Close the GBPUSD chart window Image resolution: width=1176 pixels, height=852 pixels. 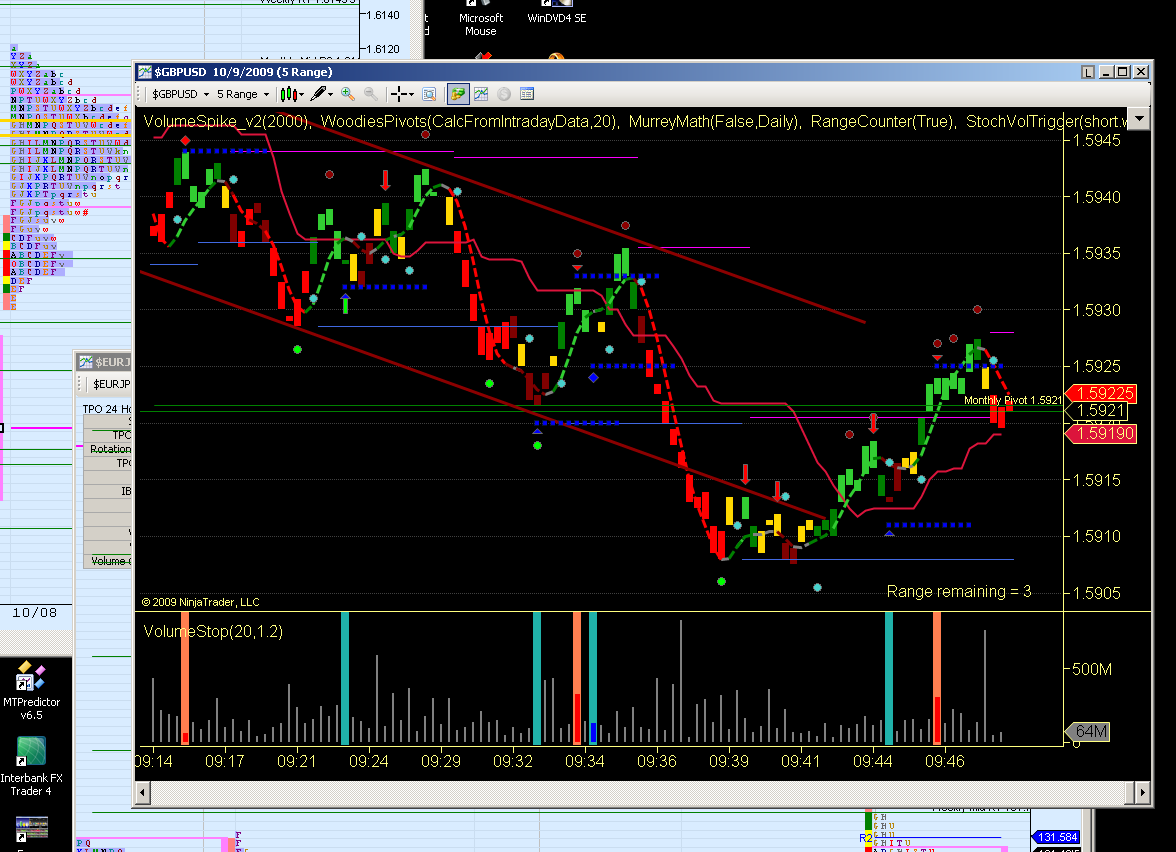click(x=1141, y=72)
